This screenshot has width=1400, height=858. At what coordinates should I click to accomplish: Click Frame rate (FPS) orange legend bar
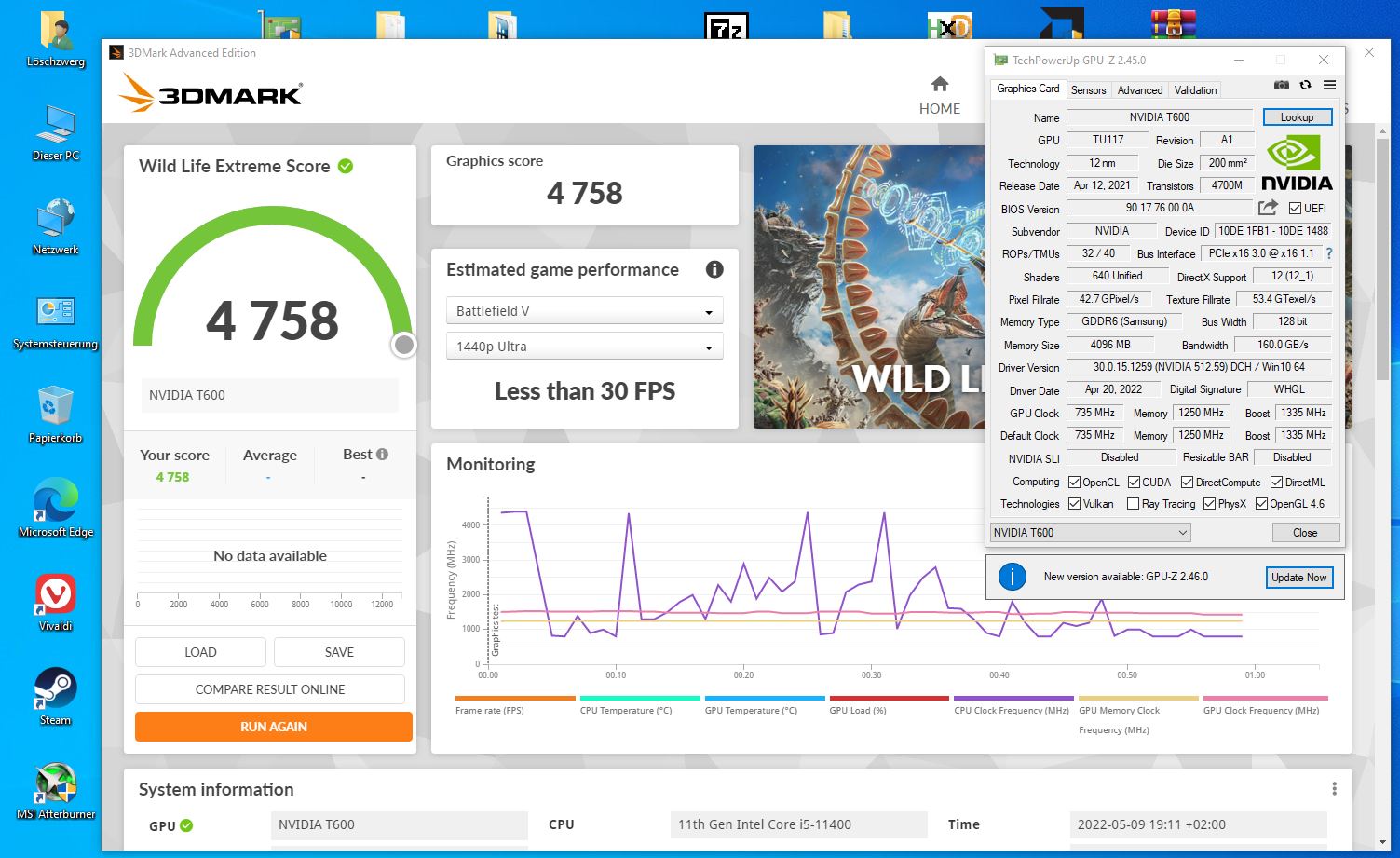[x=515, y=698]
